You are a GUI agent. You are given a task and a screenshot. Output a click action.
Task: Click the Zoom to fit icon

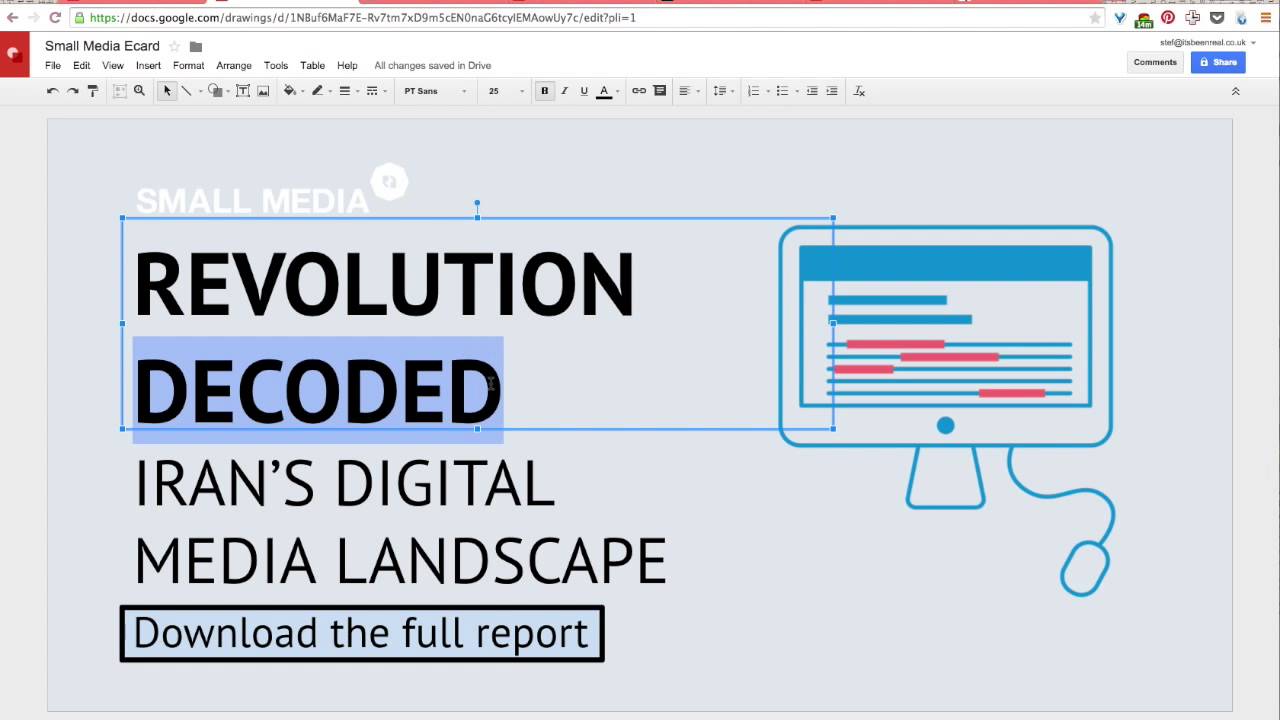pyautogui.click(x=120, y=91)
